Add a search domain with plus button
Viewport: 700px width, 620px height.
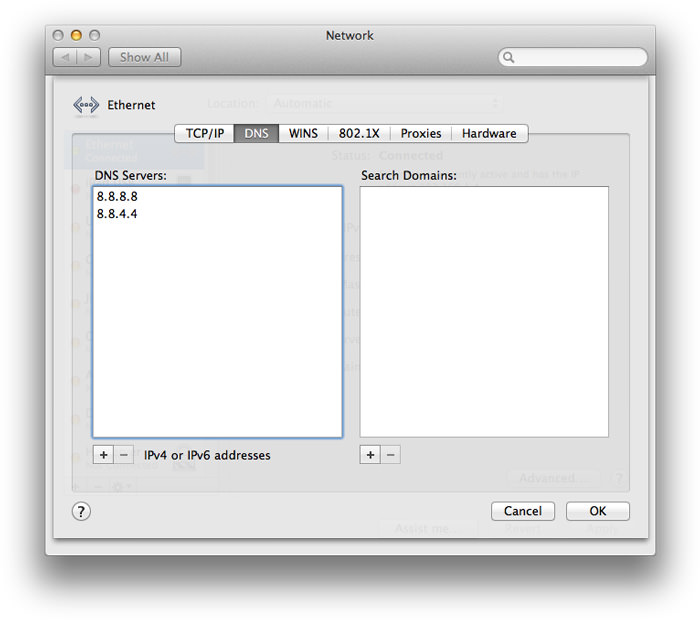[370, 455]
